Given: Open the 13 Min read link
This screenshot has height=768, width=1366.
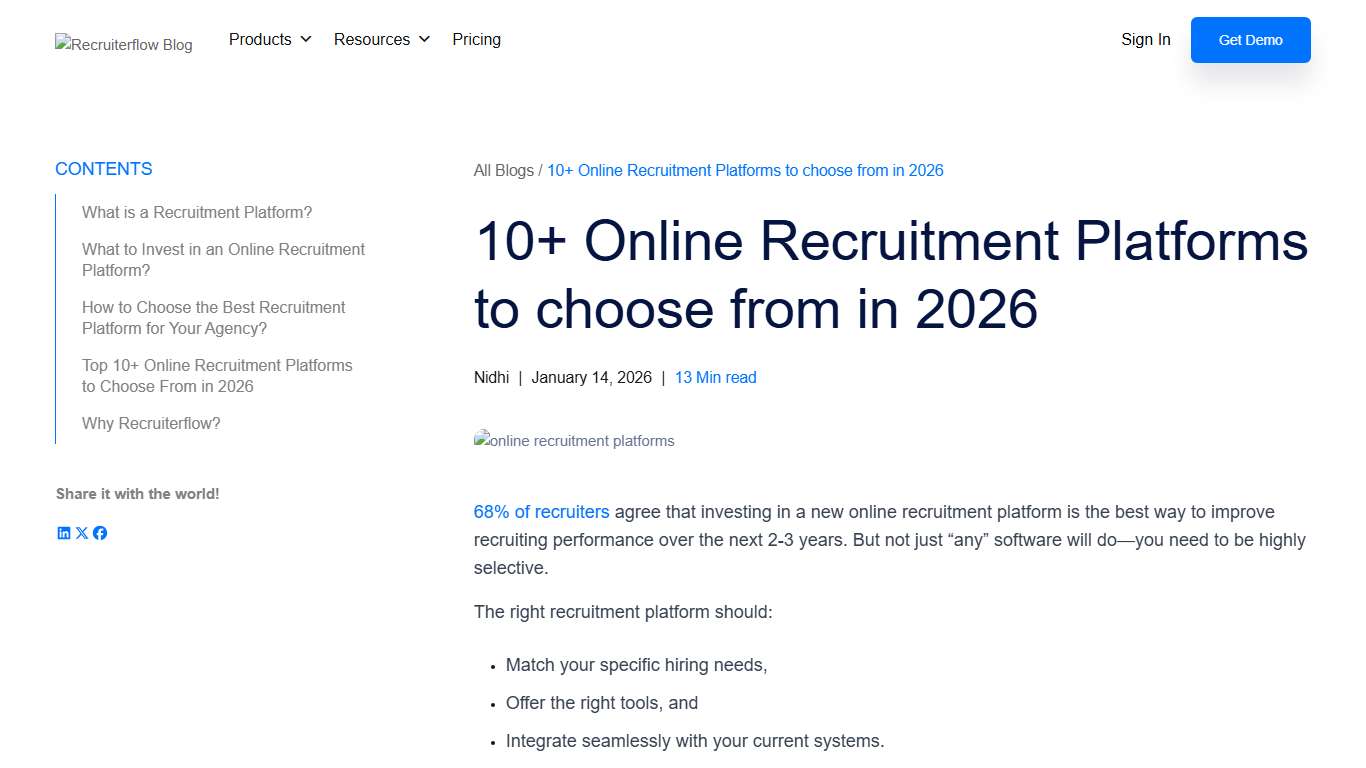Looking at the screenshot, I should click(x=715, y=377).
